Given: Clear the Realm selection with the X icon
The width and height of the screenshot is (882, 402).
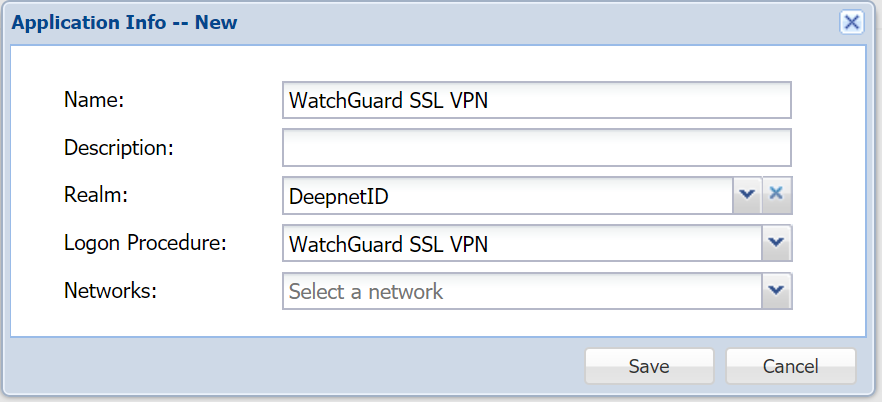Looking at the screenshot, I should (x=777, y=196).
